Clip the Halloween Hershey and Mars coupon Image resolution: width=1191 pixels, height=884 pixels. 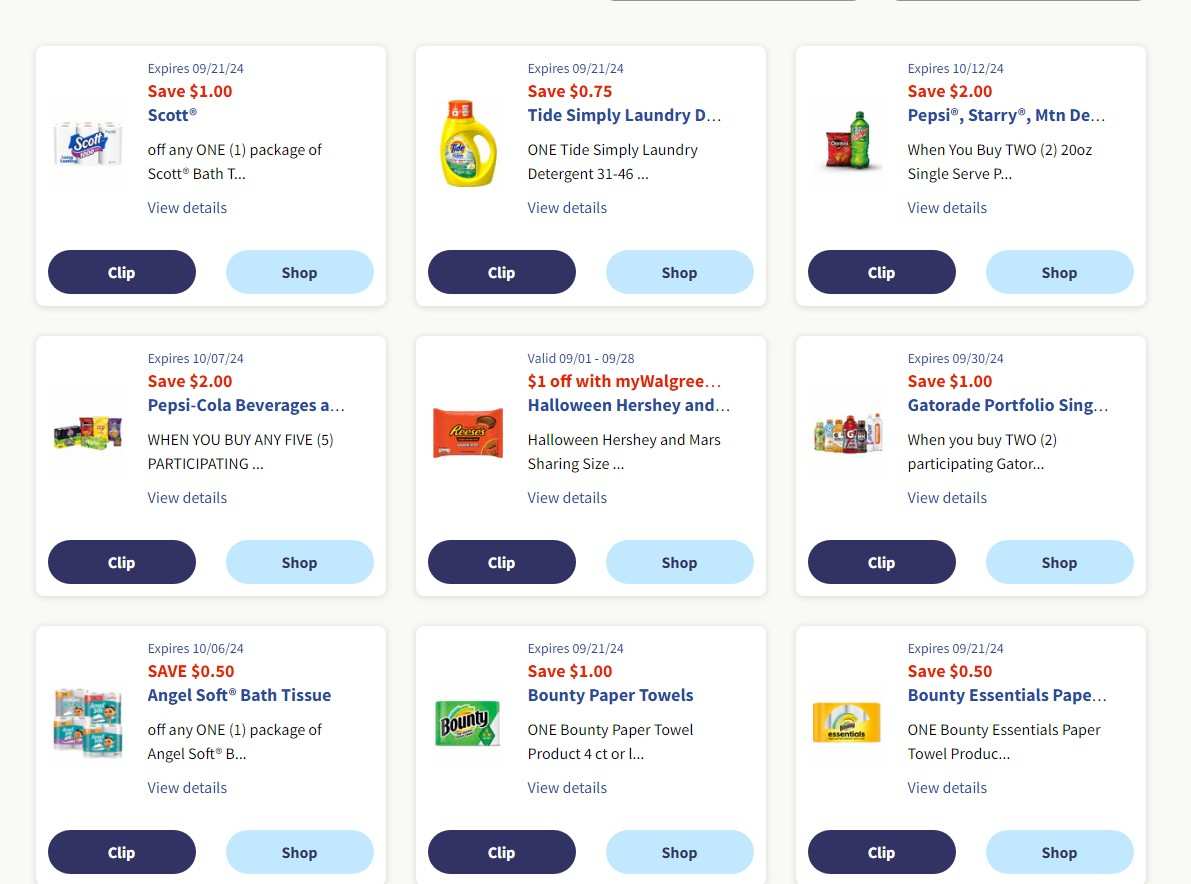(x=501, y=562)
